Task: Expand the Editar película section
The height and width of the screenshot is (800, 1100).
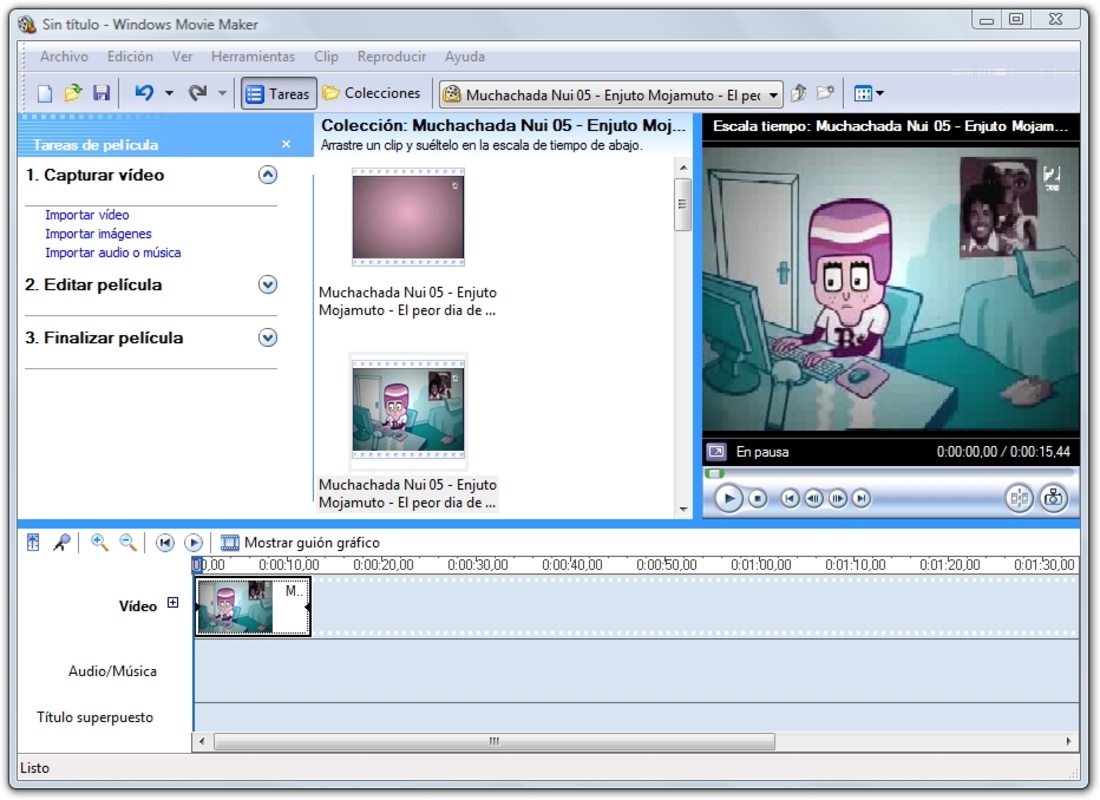Action: 267,285
